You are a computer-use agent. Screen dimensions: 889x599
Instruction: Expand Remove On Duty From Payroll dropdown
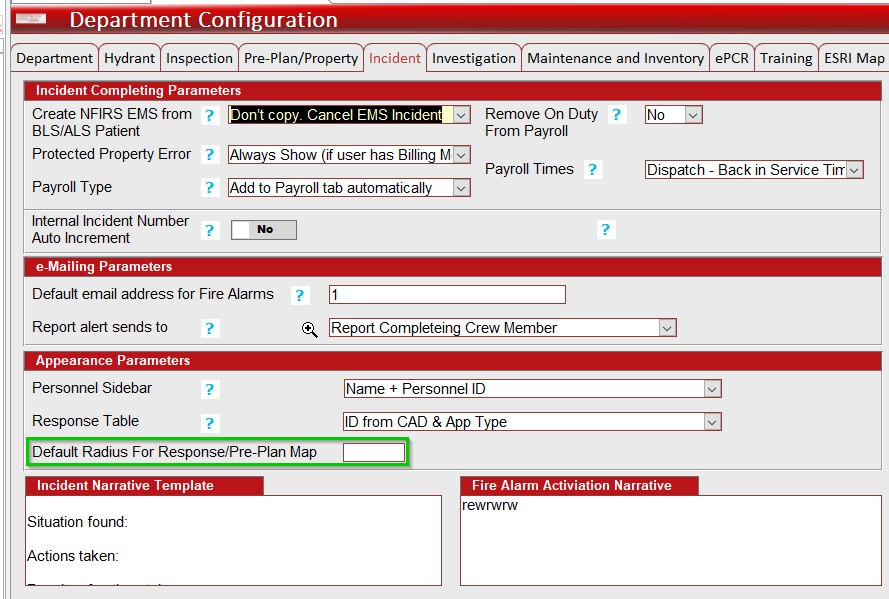coord(674,115)
